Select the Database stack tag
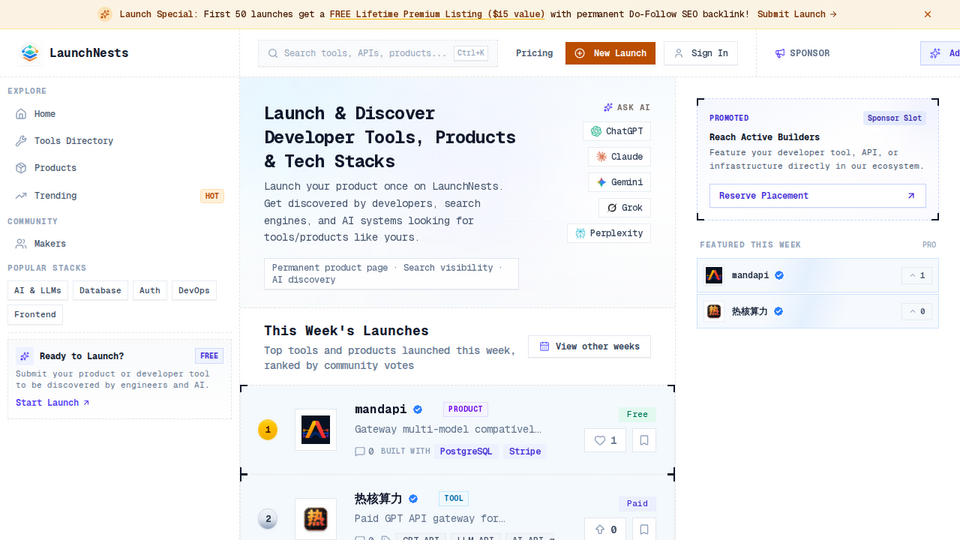This screenshot has height=540, width=960. pos(100,290)
